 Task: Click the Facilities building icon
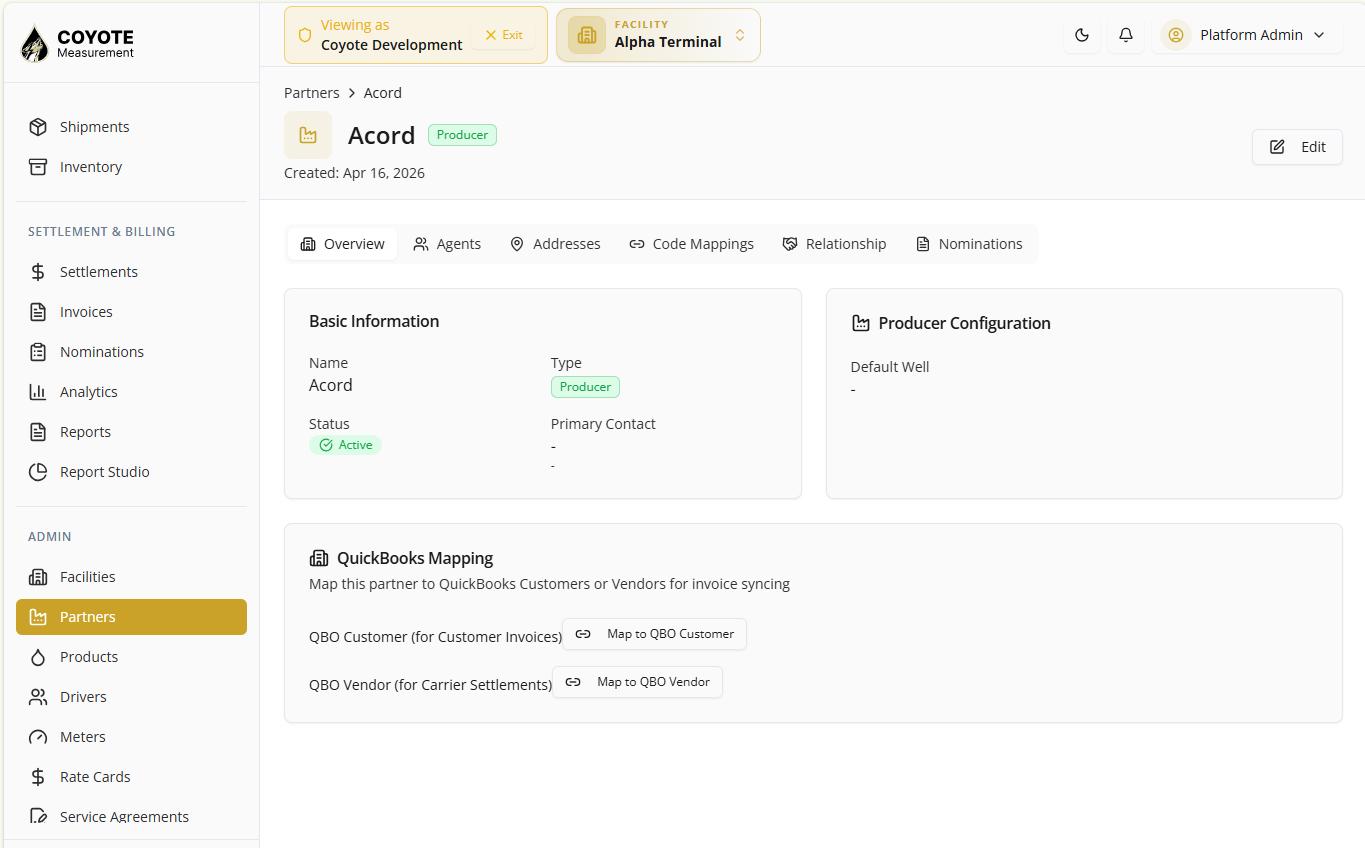[38, 577]
